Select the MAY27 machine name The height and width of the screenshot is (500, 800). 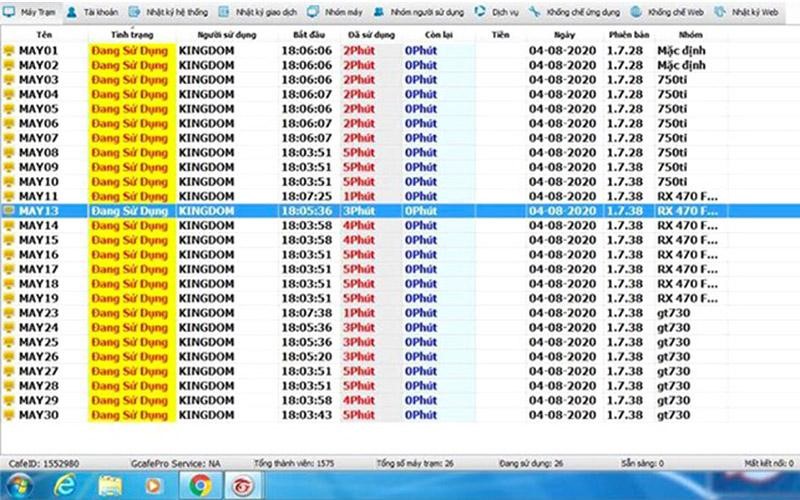pos(39,371)
